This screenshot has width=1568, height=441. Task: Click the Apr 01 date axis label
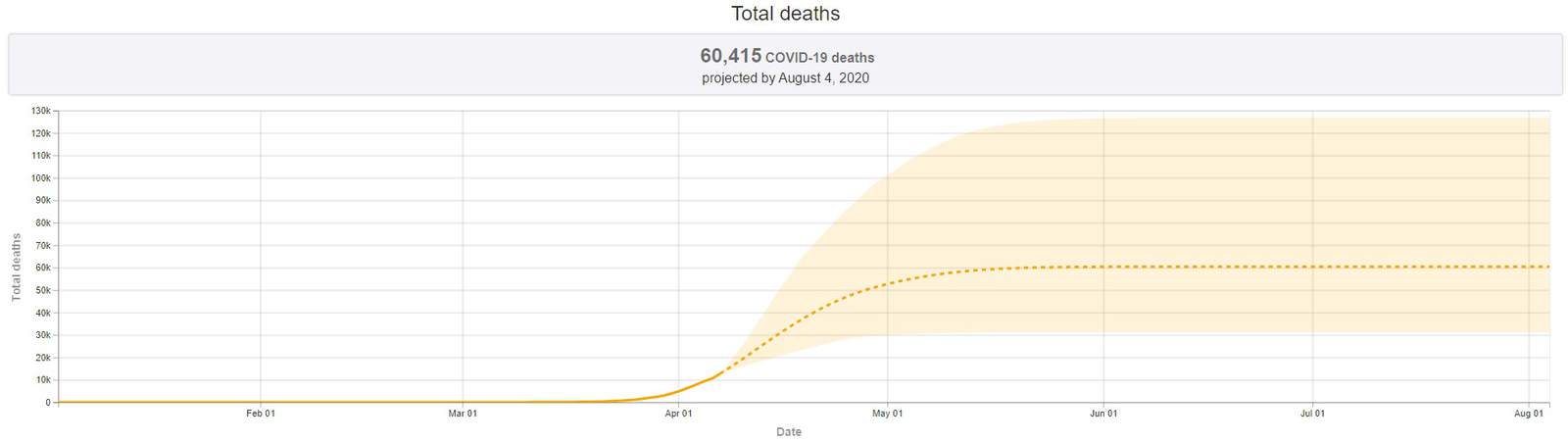(x=678, y=414)
